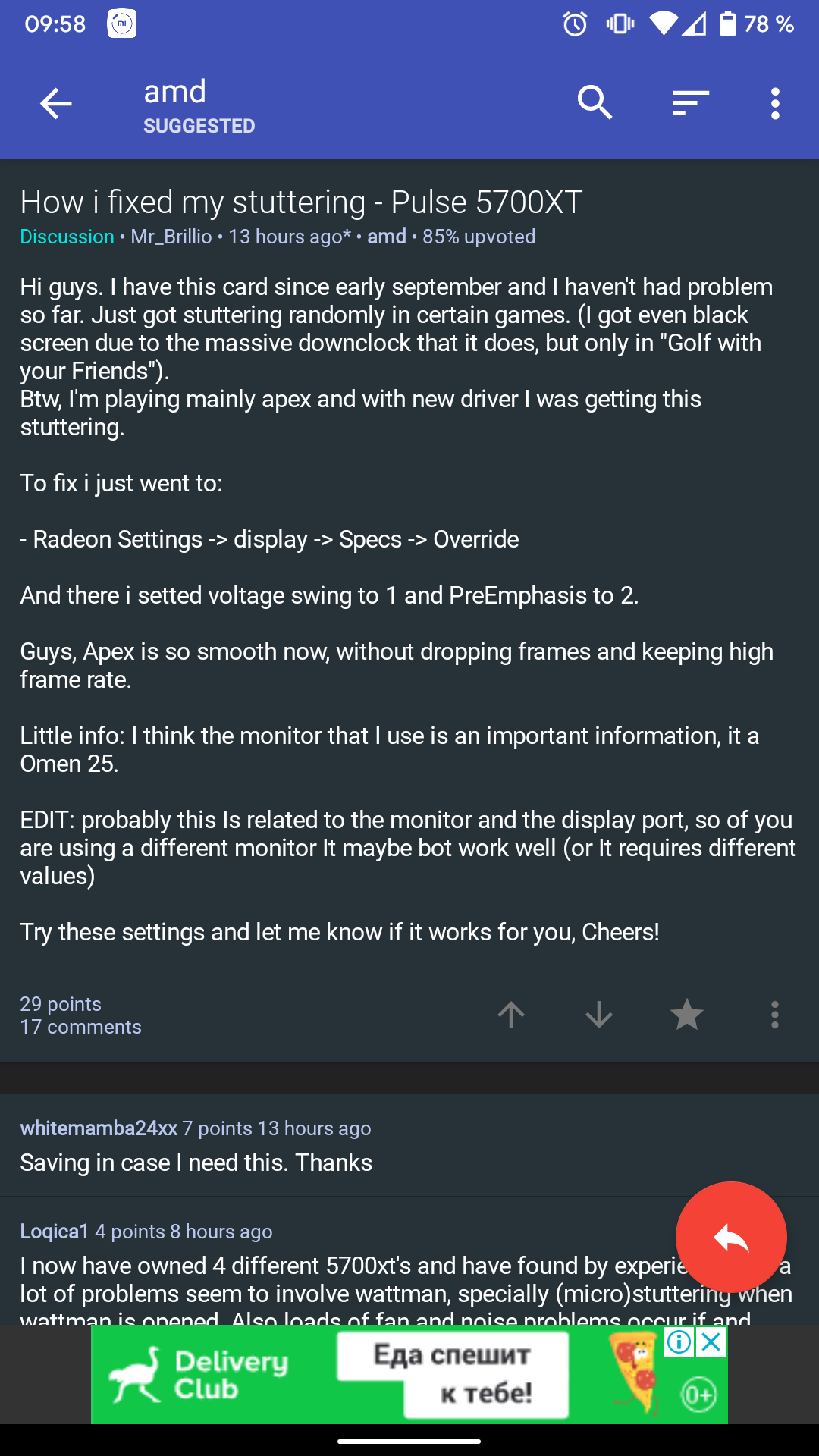Viewport: 819px width, 1456px height.
Task: Open Loqica1's profile
Action: point(55,1232)
